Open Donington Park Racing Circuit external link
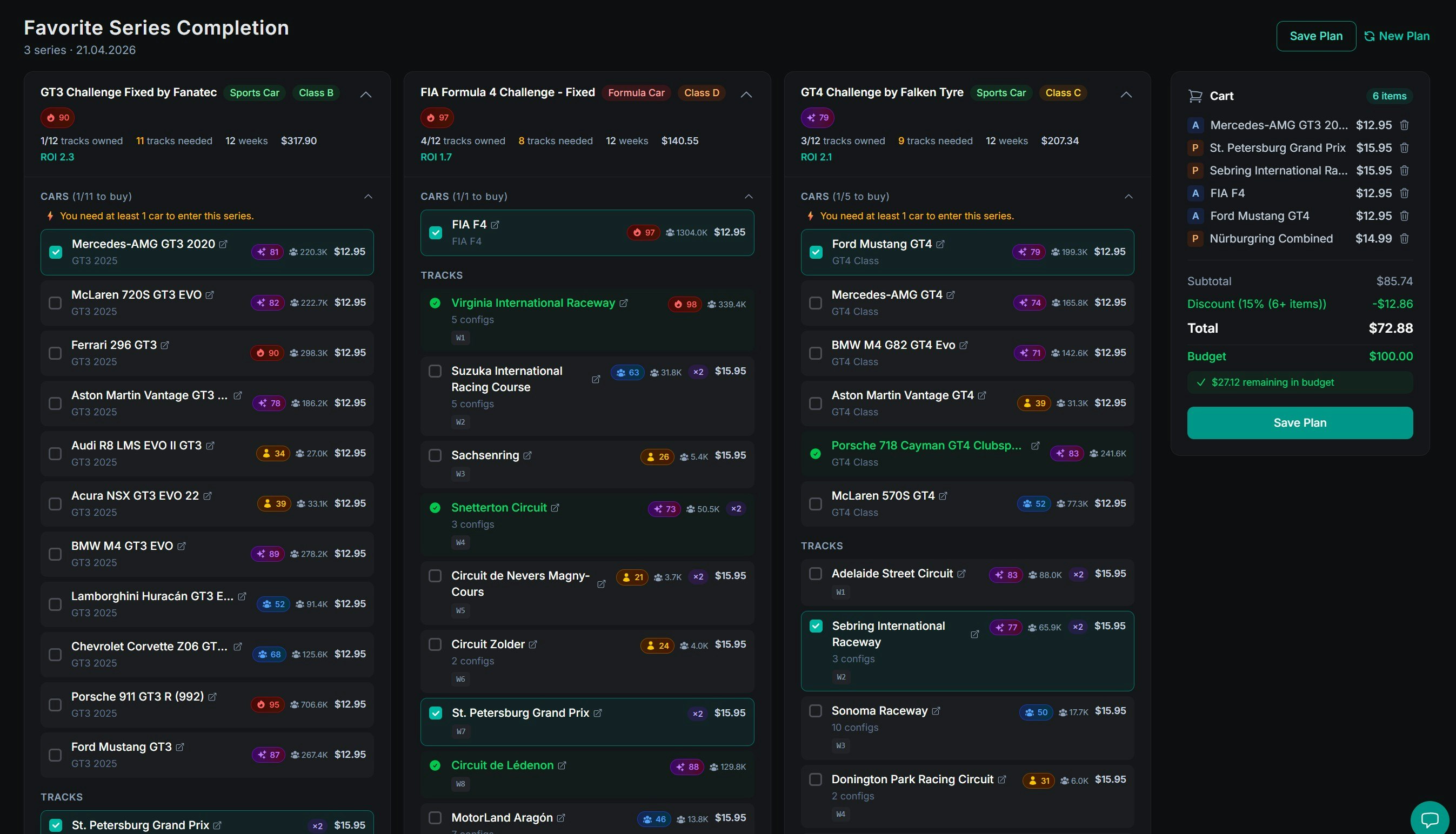 pyautogui.click(x=1001, y=779)
